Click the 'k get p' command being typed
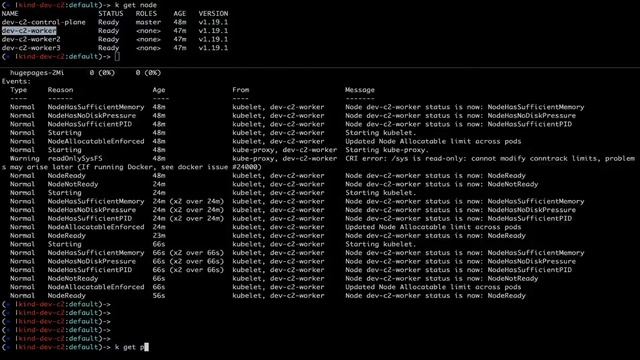The width and height of the screenshot is (640, 360). click(129, 347)
